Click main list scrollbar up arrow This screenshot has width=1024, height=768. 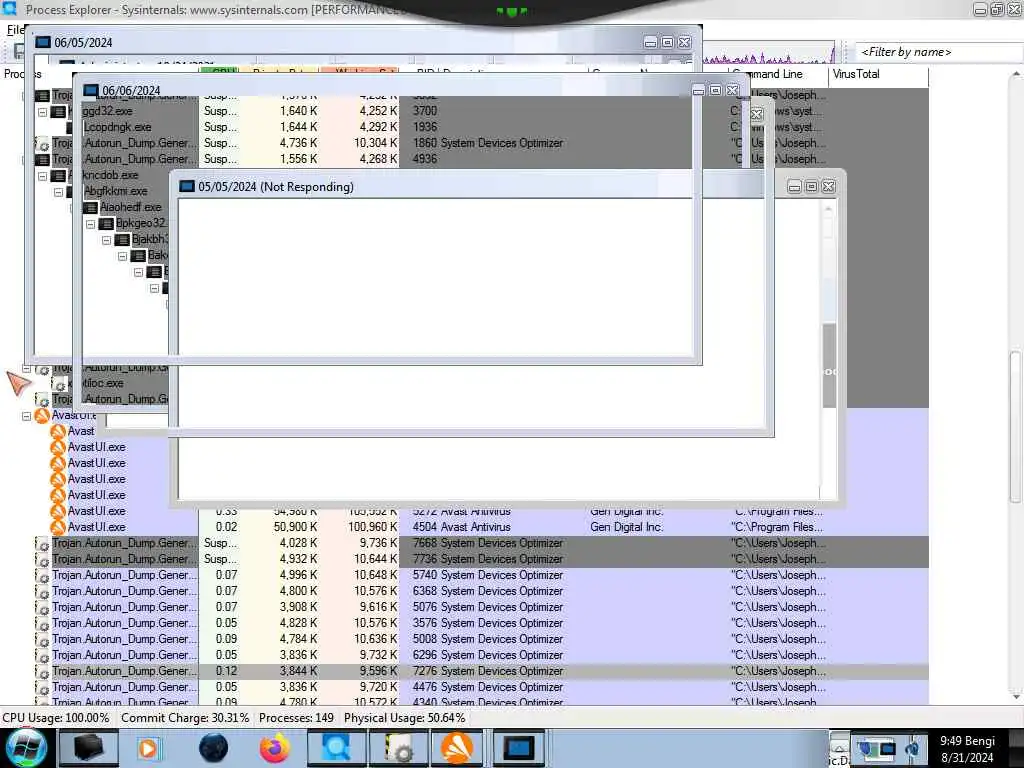[1016, 73]
